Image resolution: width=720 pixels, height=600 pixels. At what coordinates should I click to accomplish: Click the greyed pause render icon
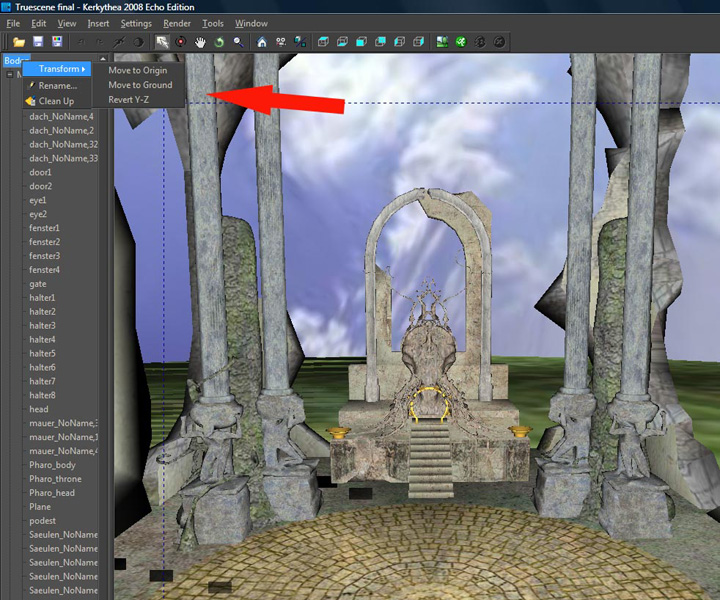[480, 42]
